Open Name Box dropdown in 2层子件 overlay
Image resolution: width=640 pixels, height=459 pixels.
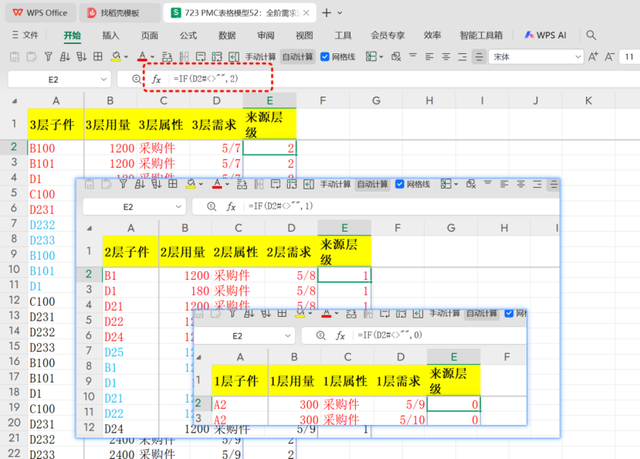(178, 207)
